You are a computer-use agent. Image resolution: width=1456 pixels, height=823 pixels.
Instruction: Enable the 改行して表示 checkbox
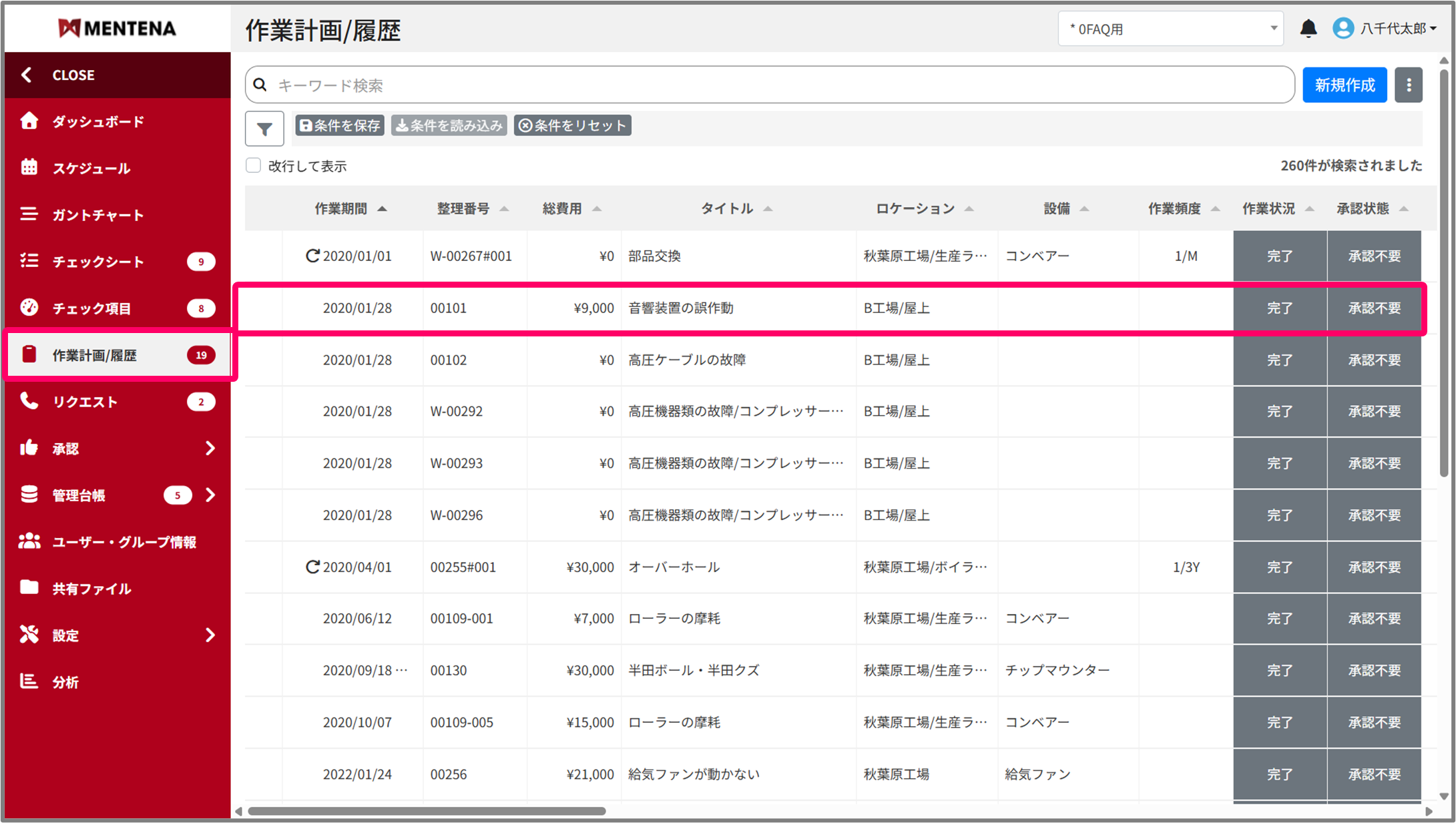pos(253,166)
